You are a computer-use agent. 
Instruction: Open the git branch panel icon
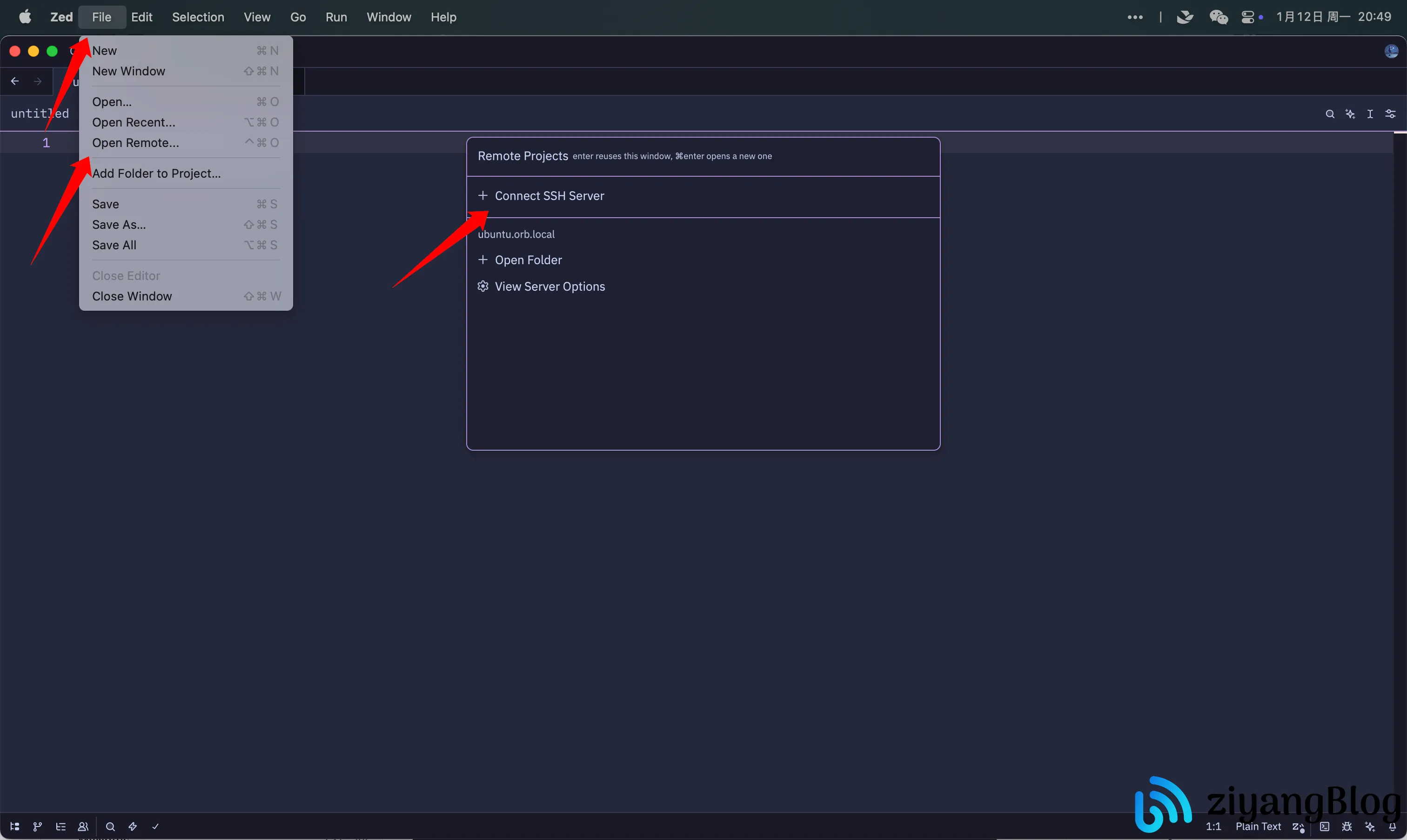37,827
